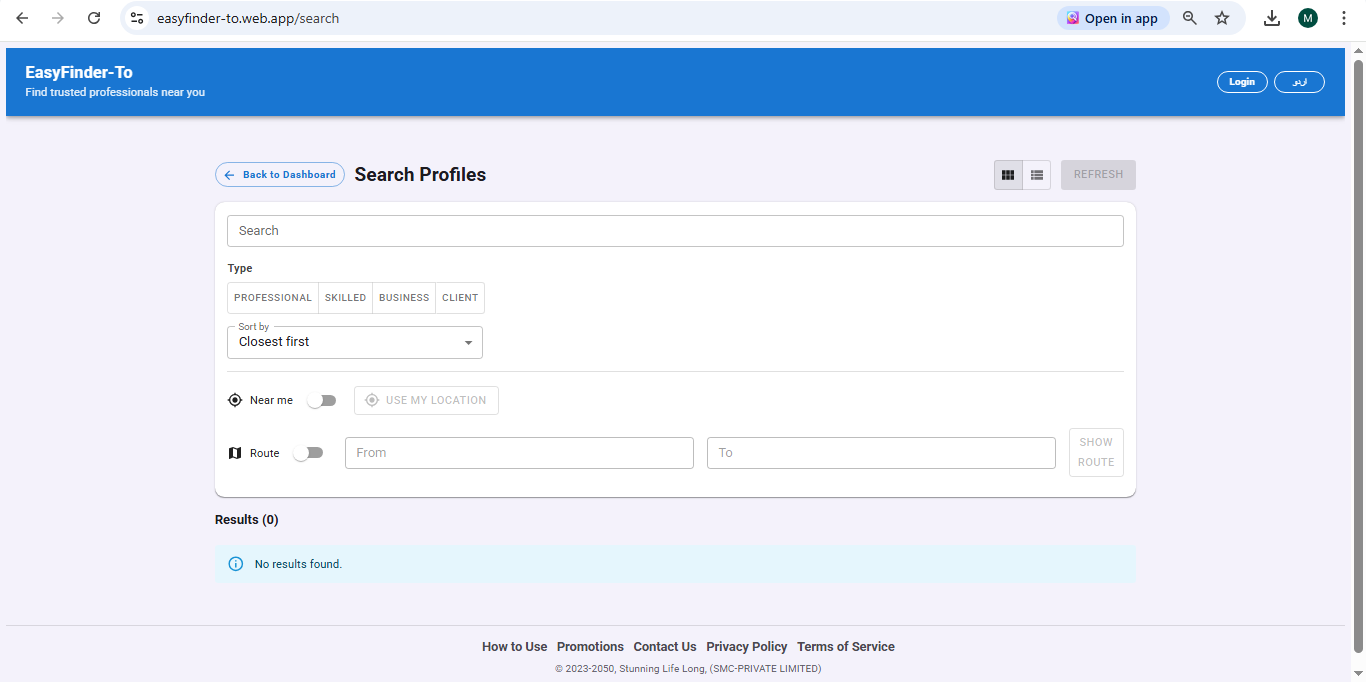Screen dimensions: 1366x682
Task: Switch language with the Urdu button
Action: (x=1299, y=82)
